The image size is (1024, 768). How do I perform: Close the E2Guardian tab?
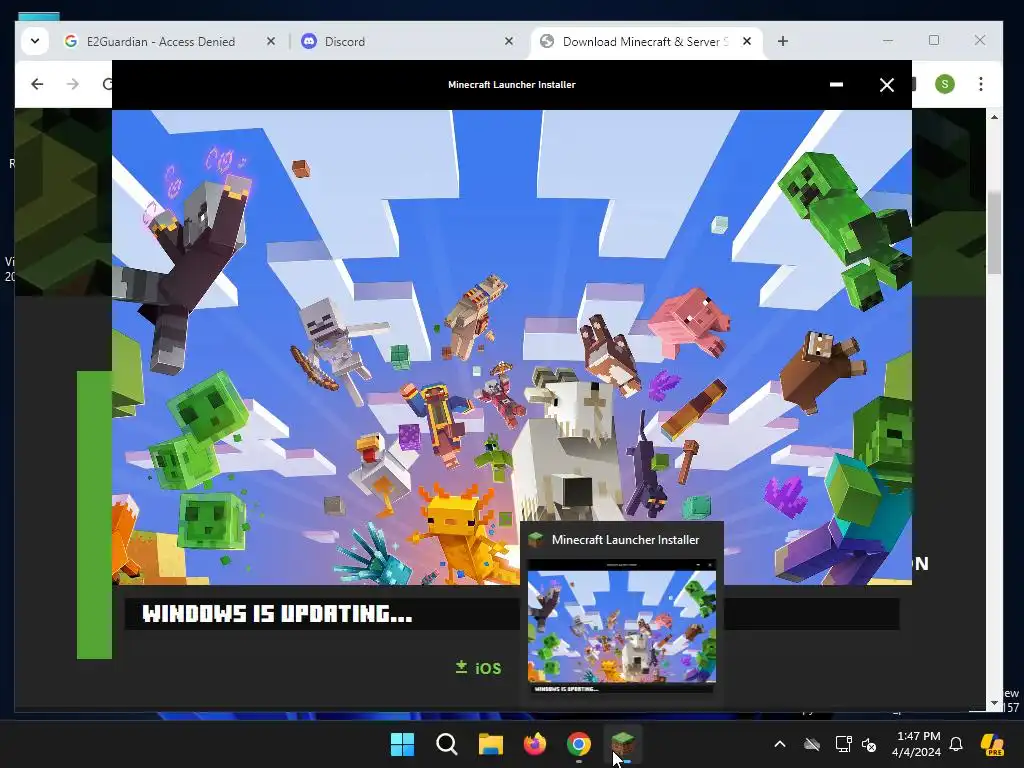click(271, 41)
